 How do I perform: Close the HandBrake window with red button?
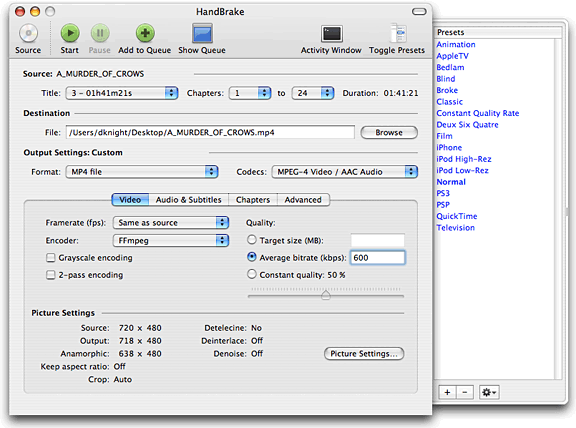pos(20,11)
